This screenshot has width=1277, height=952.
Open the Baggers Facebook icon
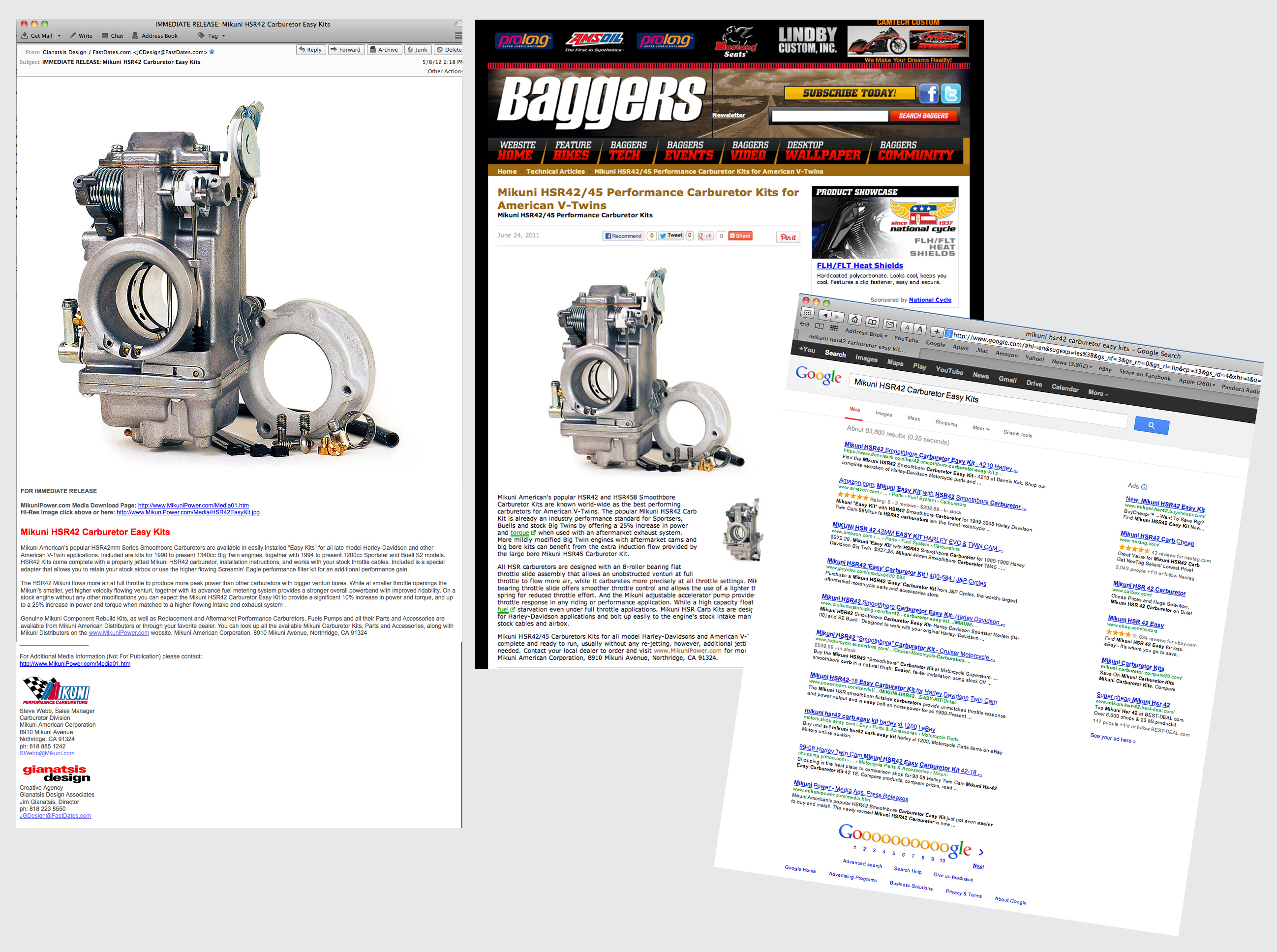point(928,93)
